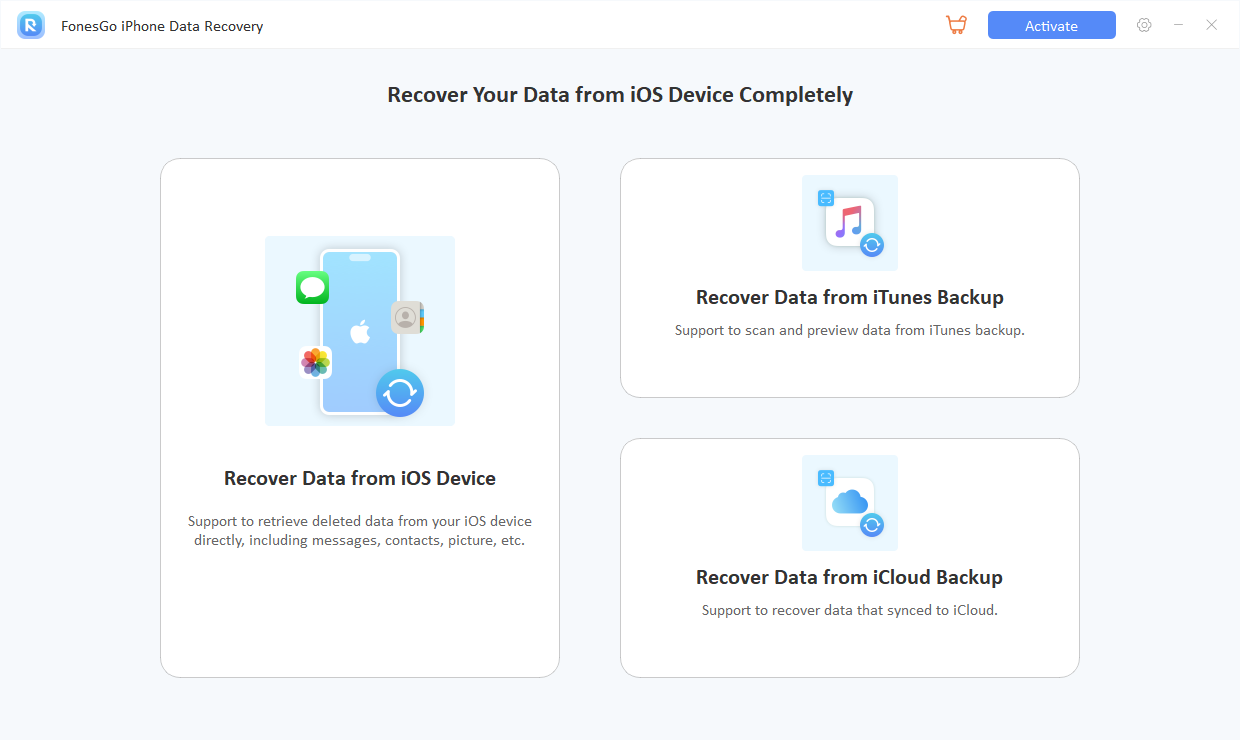Click the Contacts icon beside the phone illustration
Viewport: 1240px width, 740px height.
[x=406, y=317]
